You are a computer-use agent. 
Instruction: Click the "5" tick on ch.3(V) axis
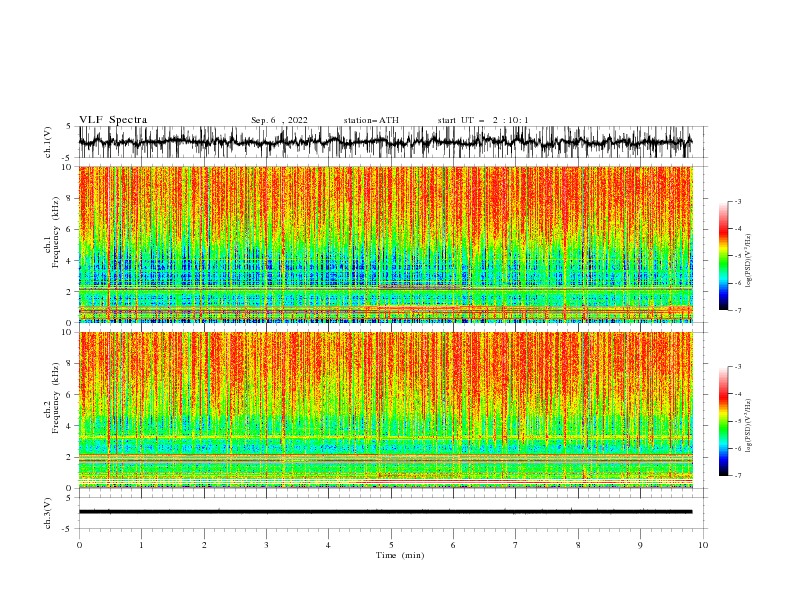(69, 498)
